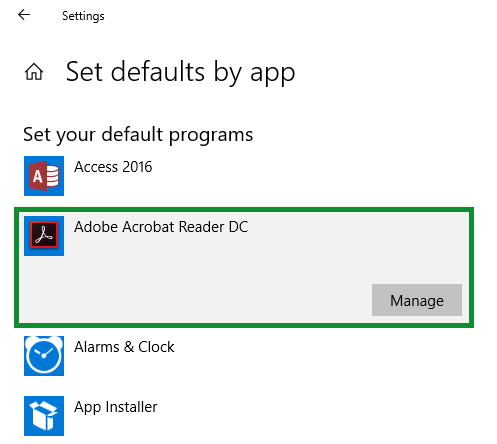Click the Settings window title text
Image resolution: width=497 pixels, height=444 pixels.
tap(83, 16)
